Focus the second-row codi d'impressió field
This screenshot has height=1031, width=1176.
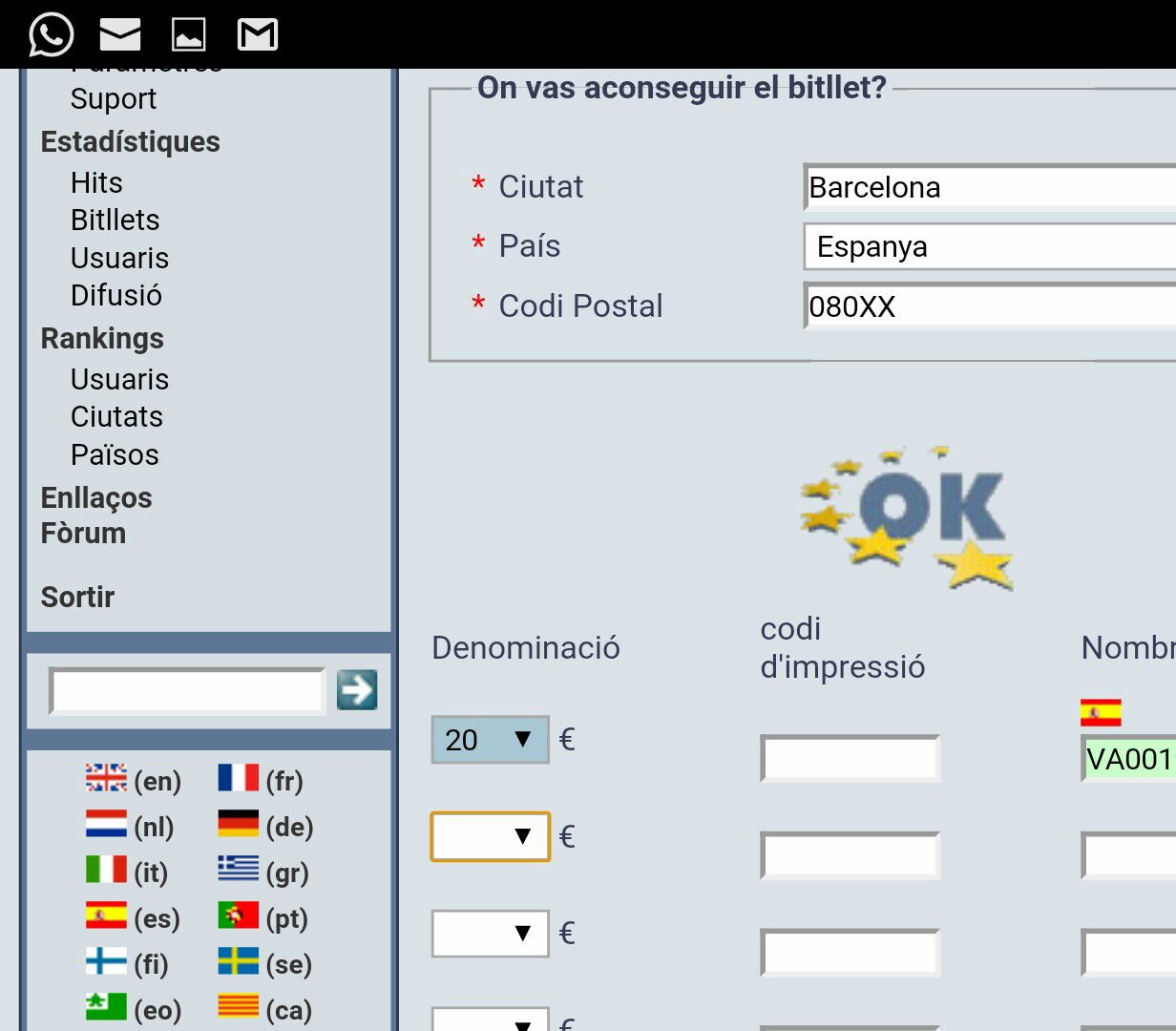[850, 856]
